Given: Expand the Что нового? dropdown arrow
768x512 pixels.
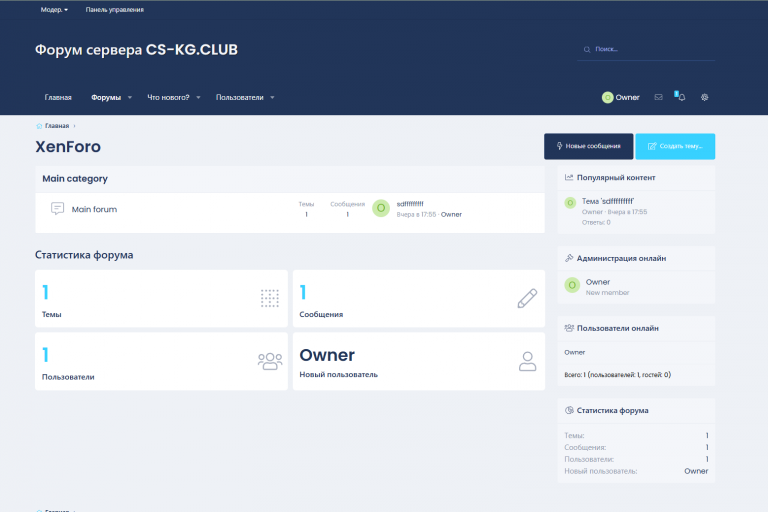Looking at the screenshot, I should 198,98.
